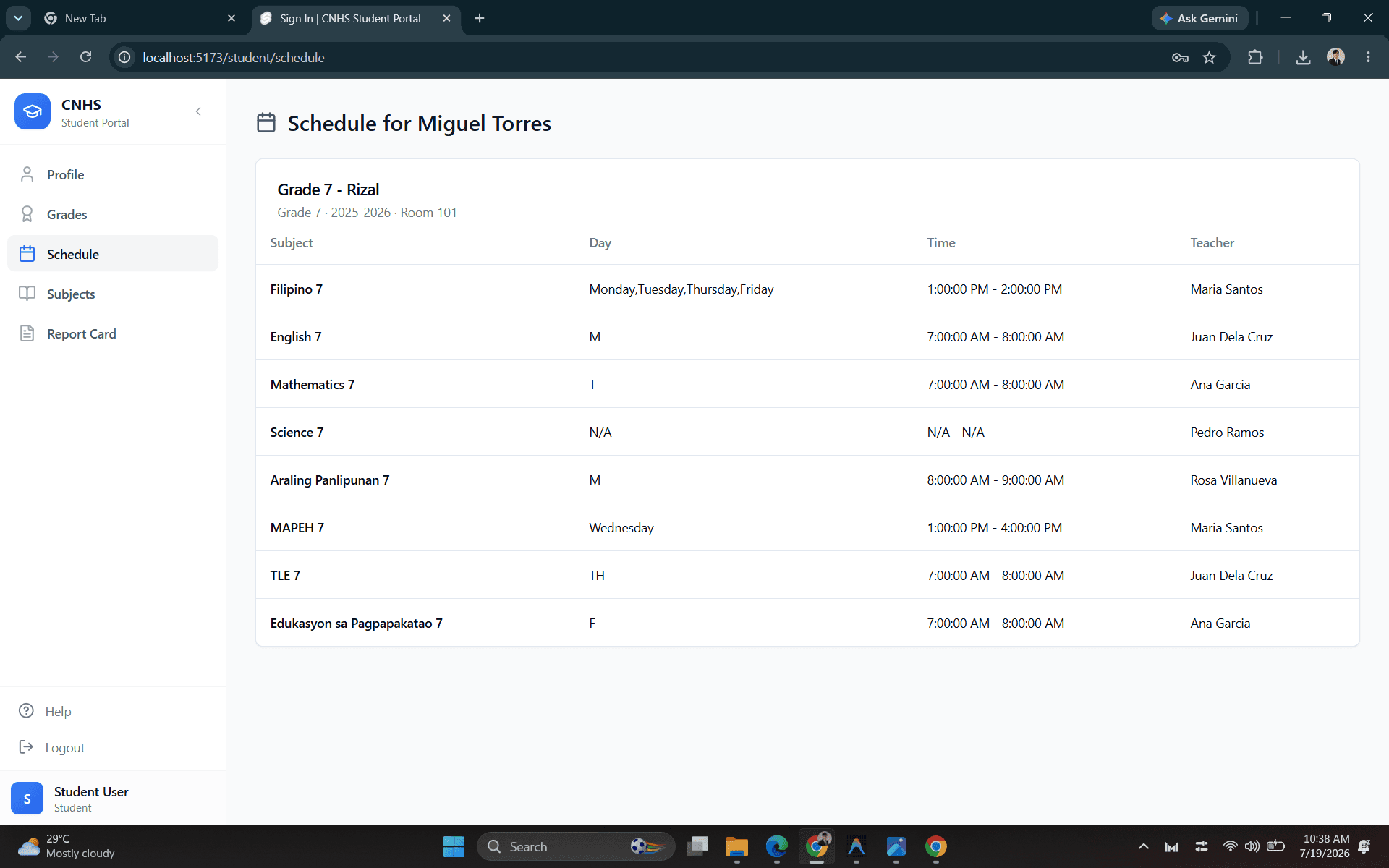Viewport: 1389px width, 868px height.
Task: Open Microsoft Edge from the taskbar
Action: (776, 846)
